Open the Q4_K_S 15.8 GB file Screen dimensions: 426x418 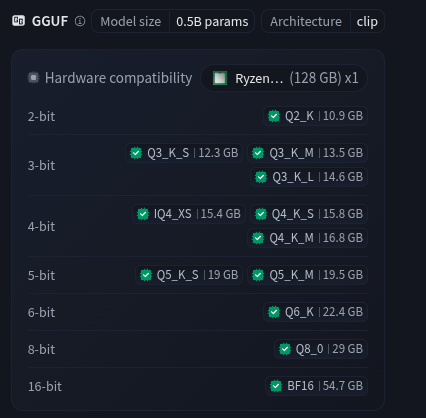click(x=309, y=214)
